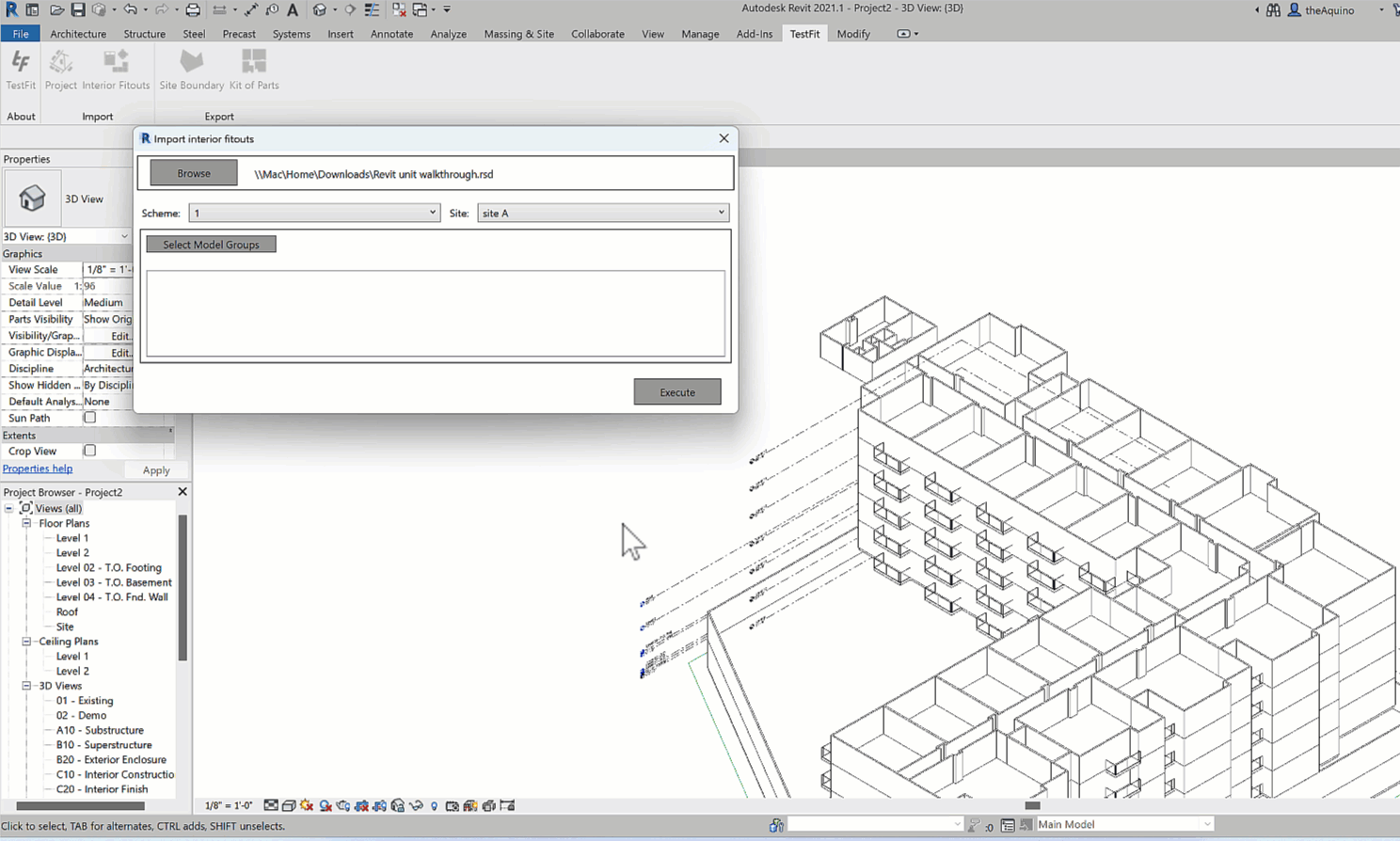Click the Visual Style cube icon

point(289,805)
